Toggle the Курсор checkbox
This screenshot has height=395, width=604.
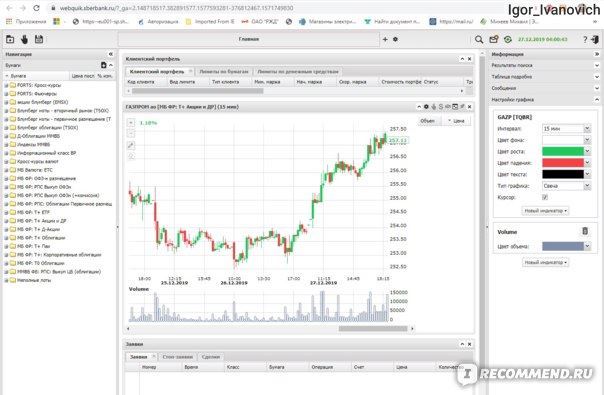tap(545, 197)
